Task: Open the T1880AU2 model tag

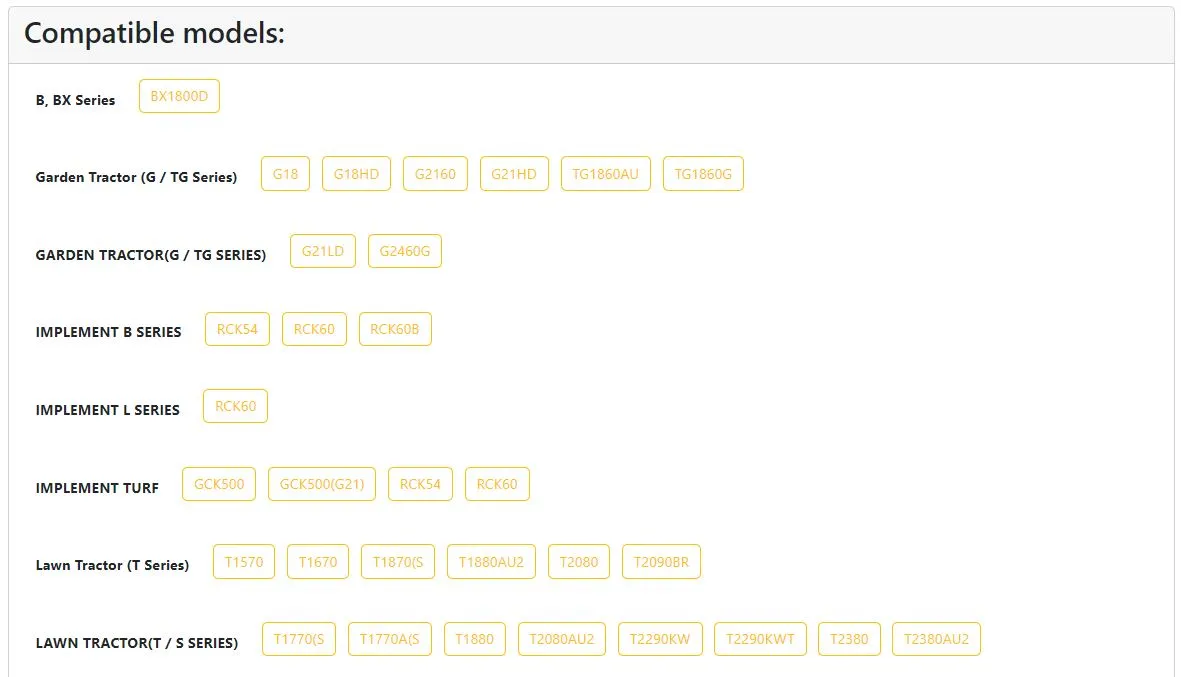Action: [x=491, y=562]
